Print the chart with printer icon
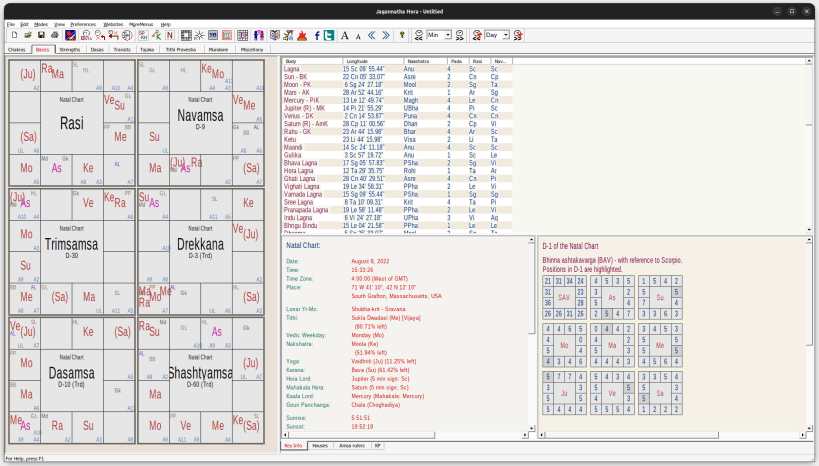Image resolution: width=819 pixels, height=466 pixels. point(55,36)
